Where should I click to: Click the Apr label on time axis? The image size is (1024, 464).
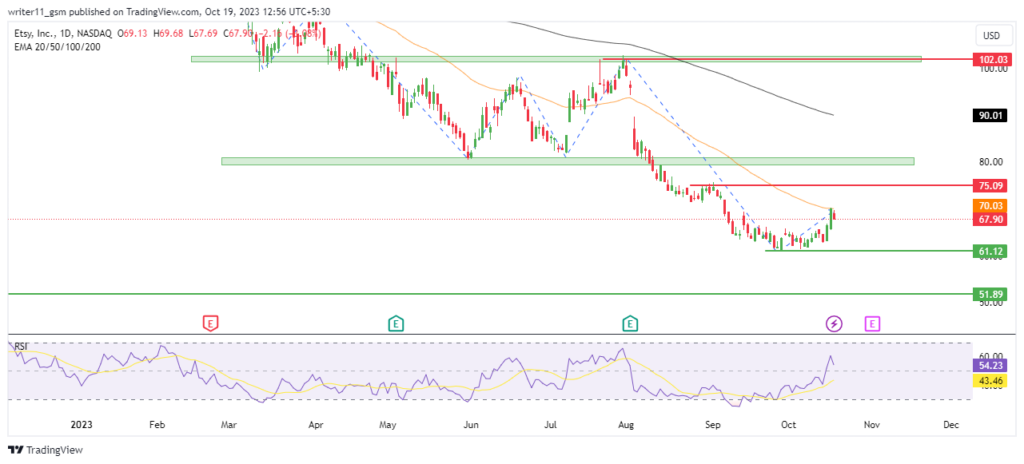click(315, 425)
